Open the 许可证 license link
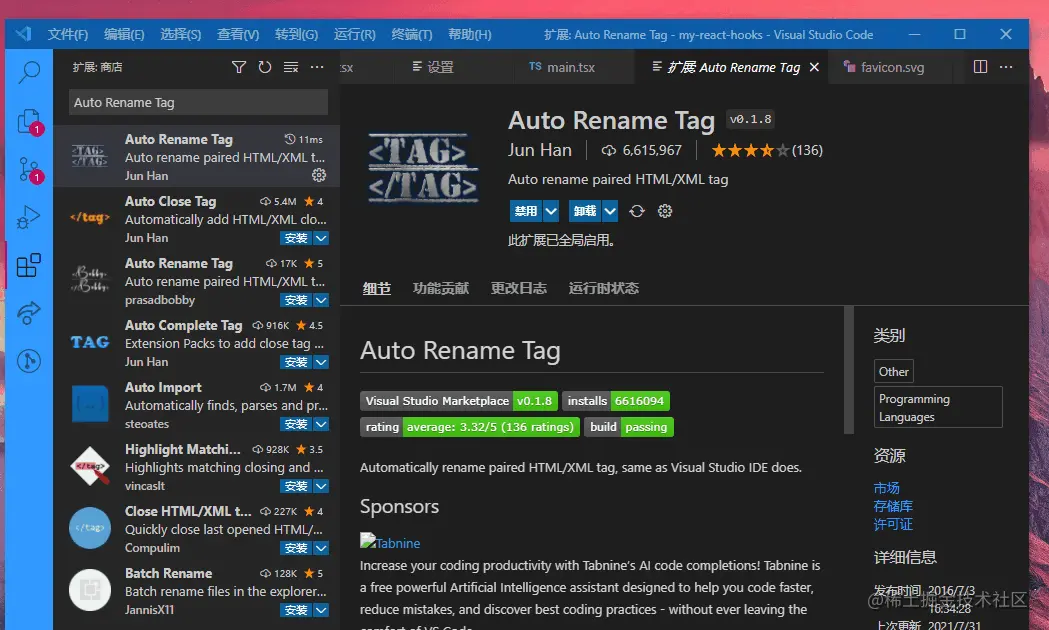The width and height of the screenshot is (1049, 630). coord(893,524)
